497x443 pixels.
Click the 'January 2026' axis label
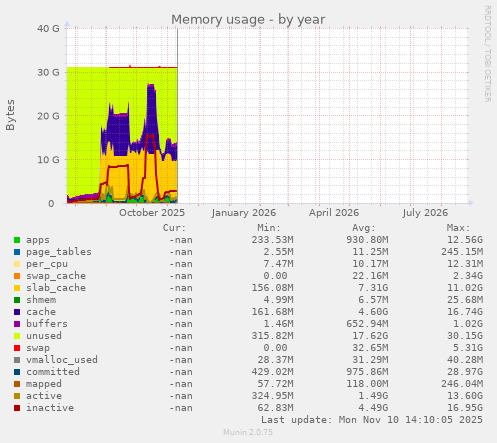tap(244, 213)
